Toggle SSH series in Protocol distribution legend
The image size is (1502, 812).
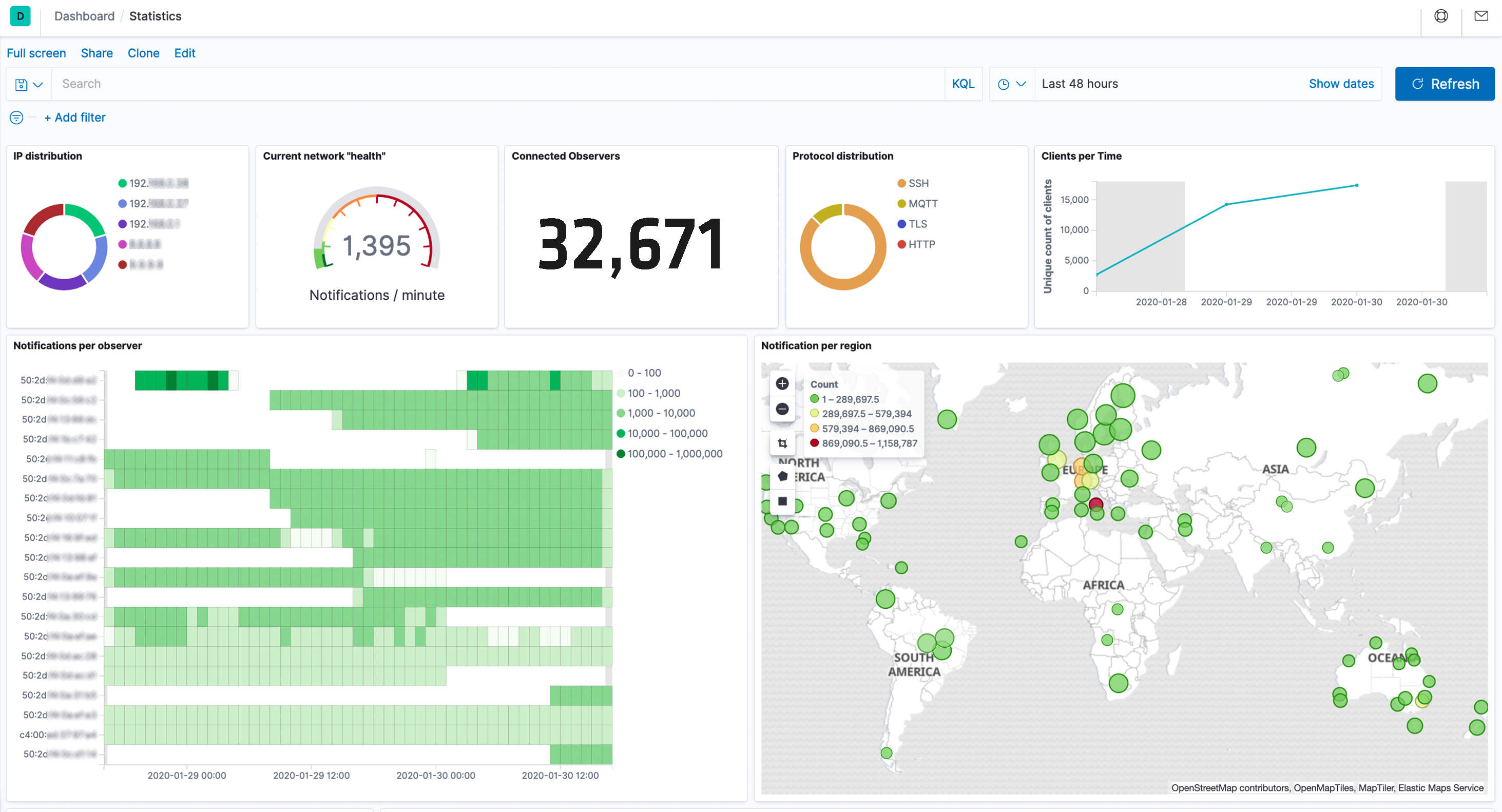[917, 183]
